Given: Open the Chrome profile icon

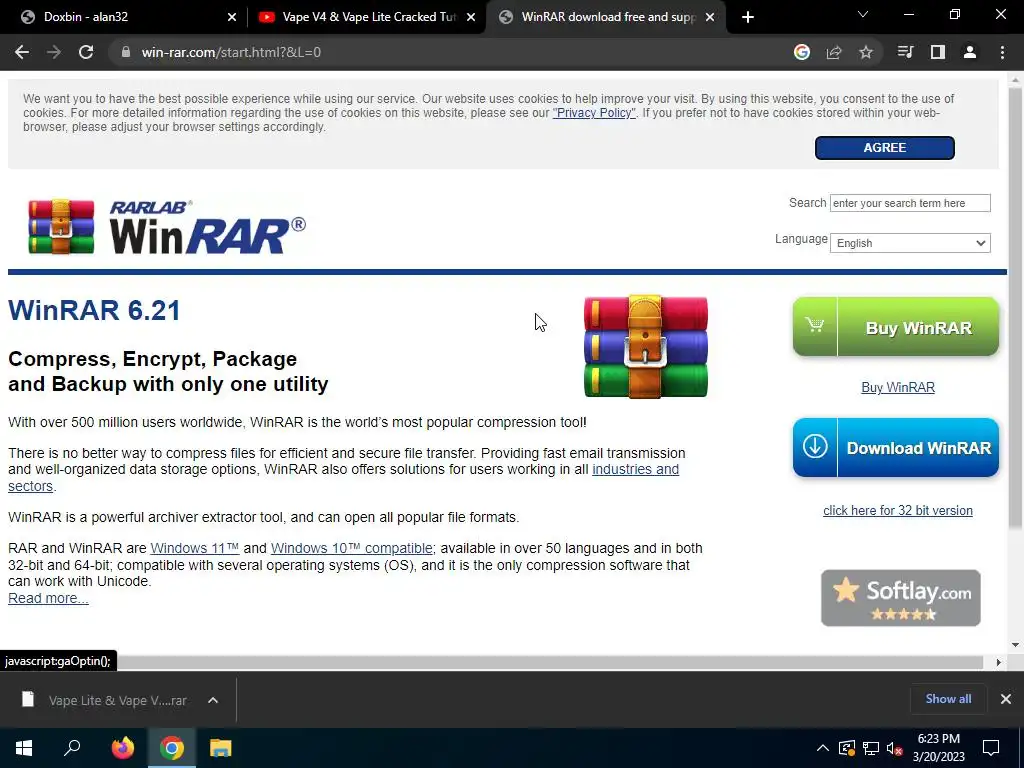Looking at the screenshot, I should (x=970, y=52).
